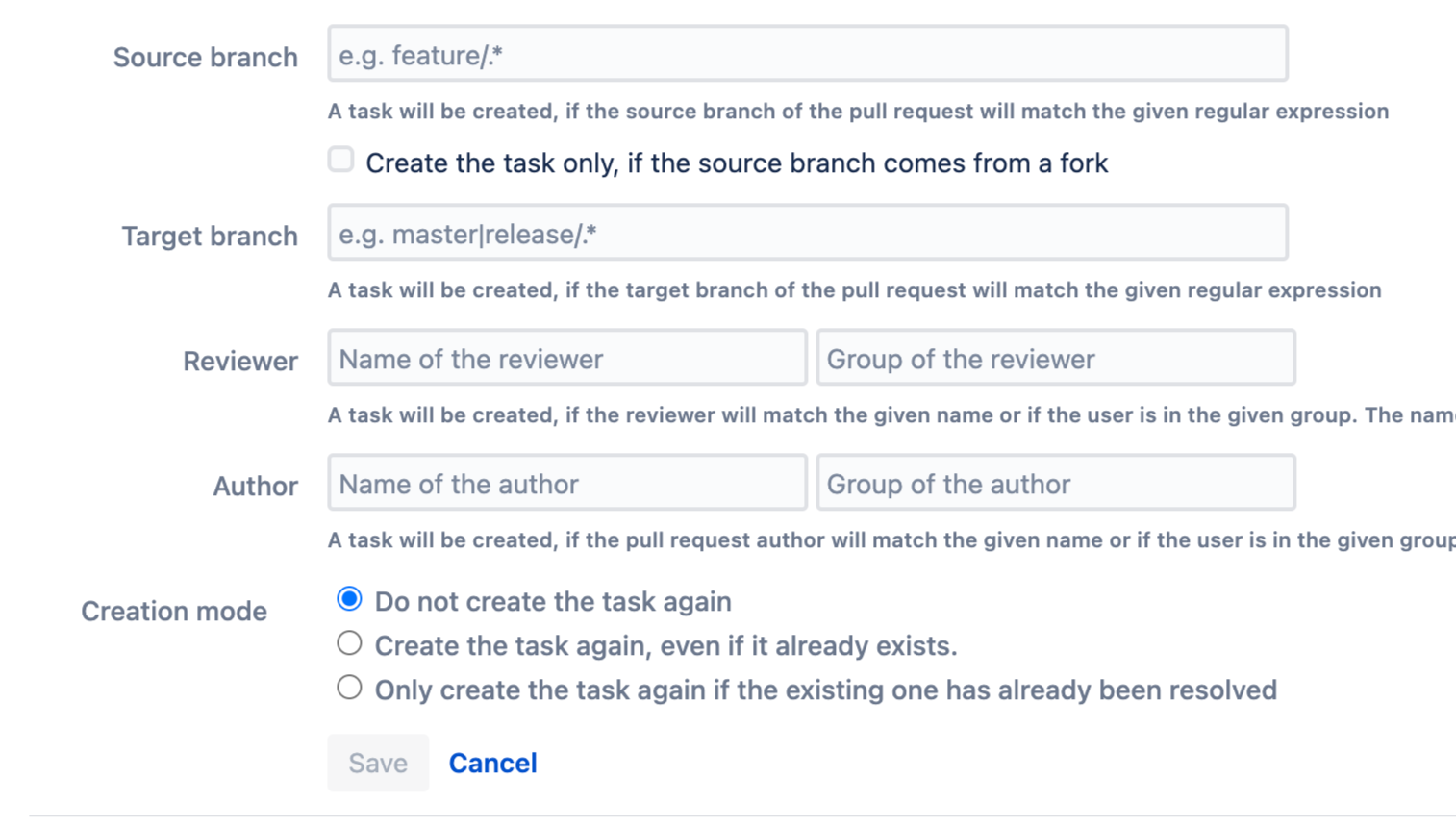
Task: Click the Source branch input field
Action: pos(807,55)
